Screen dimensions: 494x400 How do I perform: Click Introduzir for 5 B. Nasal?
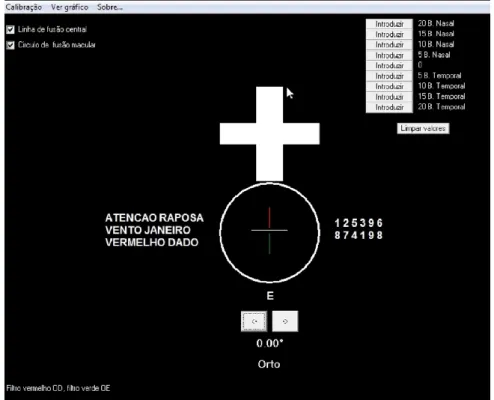[389, 55]
